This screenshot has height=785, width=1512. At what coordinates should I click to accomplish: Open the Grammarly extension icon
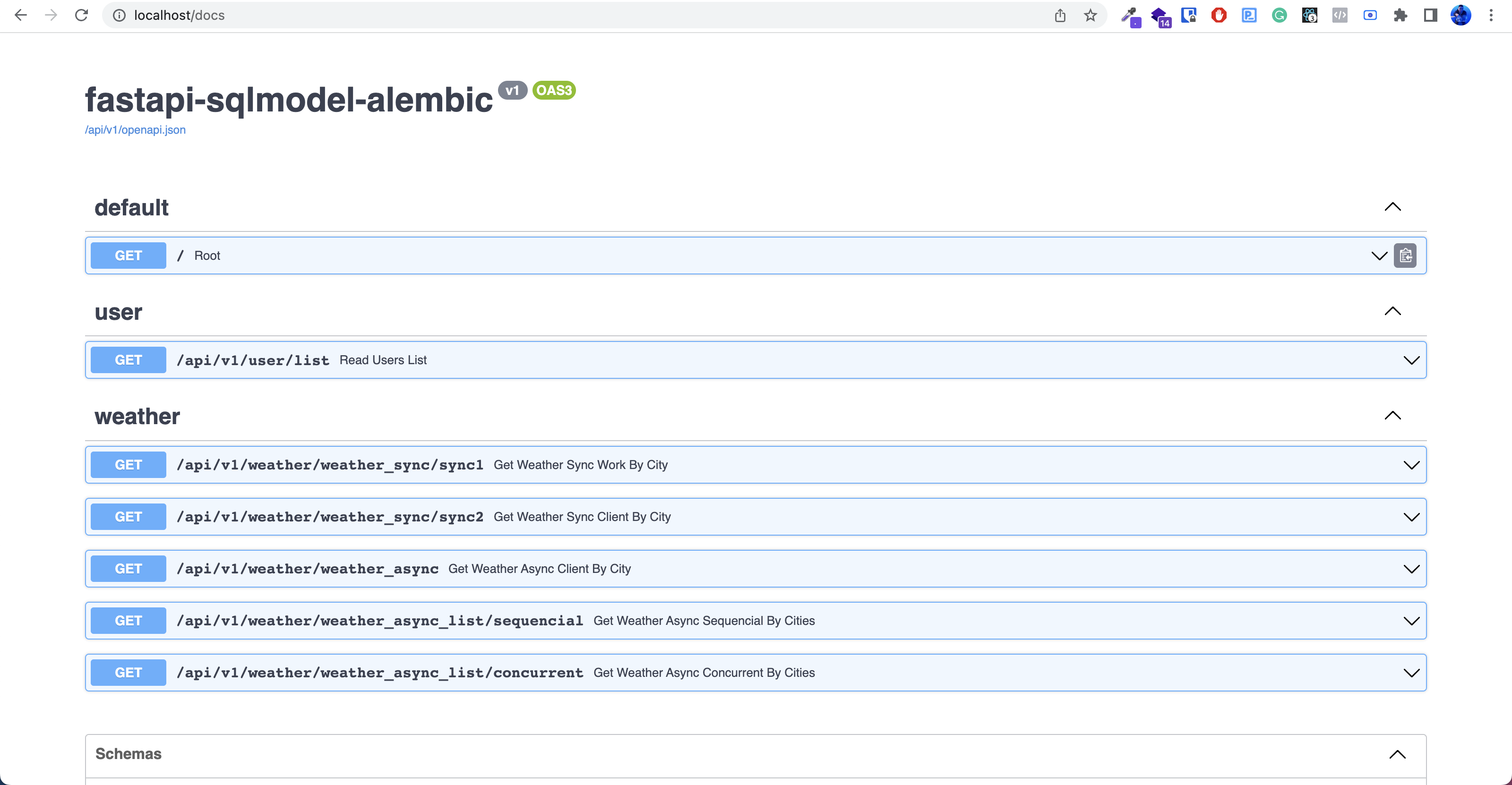pos(1279,15)
